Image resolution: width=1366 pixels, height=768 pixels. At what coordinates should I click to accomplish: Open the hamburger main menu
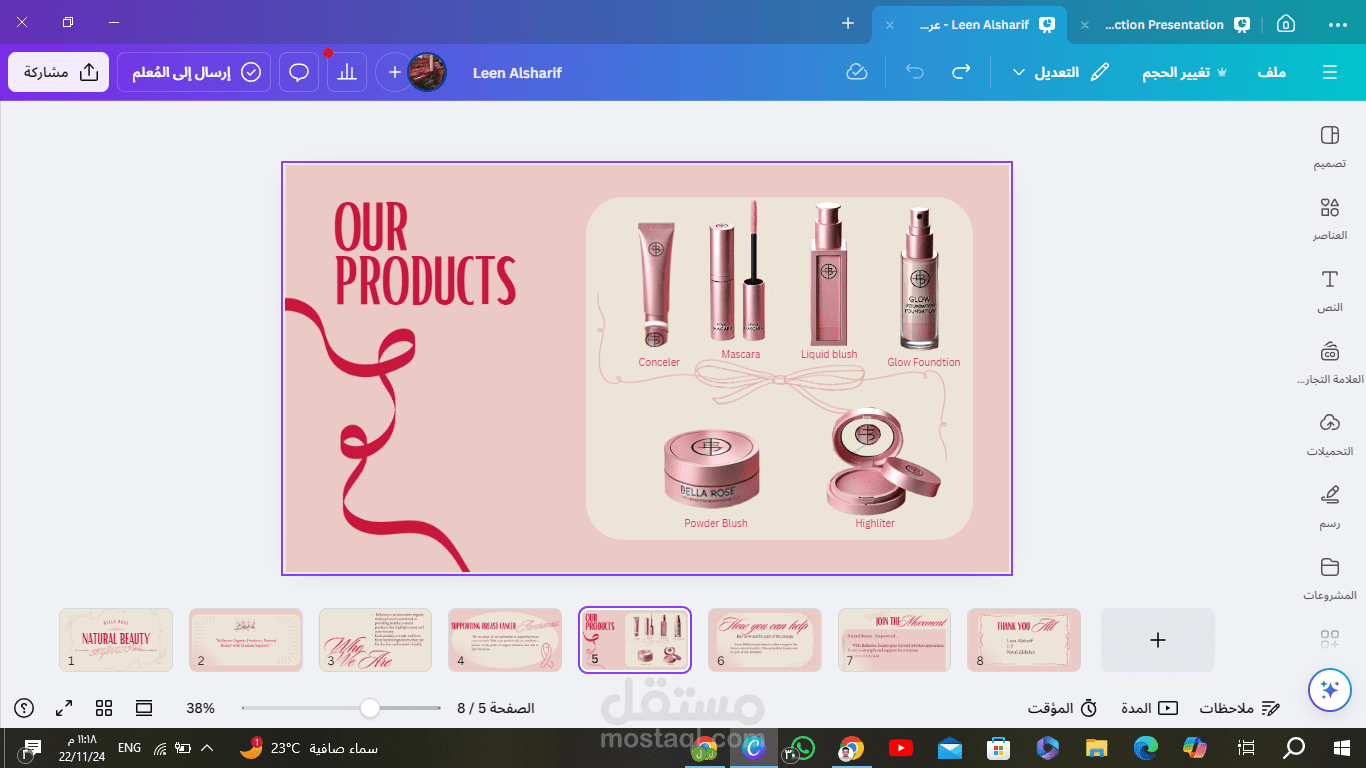1329,72
